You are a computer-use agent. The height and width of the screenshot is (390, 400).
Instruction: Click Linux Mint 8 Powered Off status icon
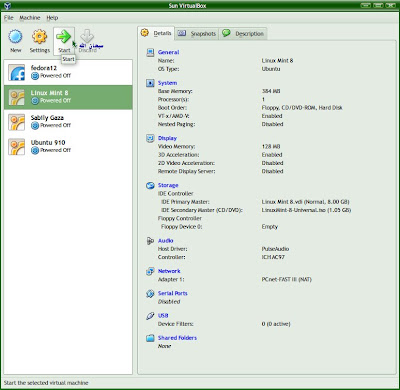[35, 101]
